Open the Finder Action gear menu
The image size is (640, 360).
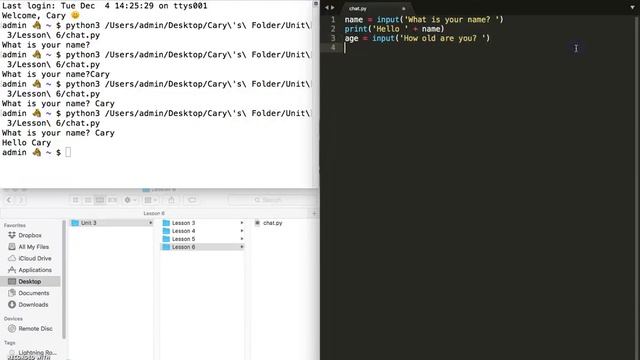pos(130,200)
